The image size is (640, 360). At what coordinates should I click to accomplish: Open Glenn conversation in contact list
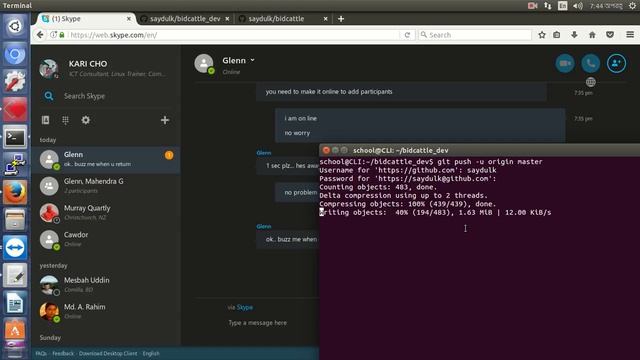tap(106, 159)
